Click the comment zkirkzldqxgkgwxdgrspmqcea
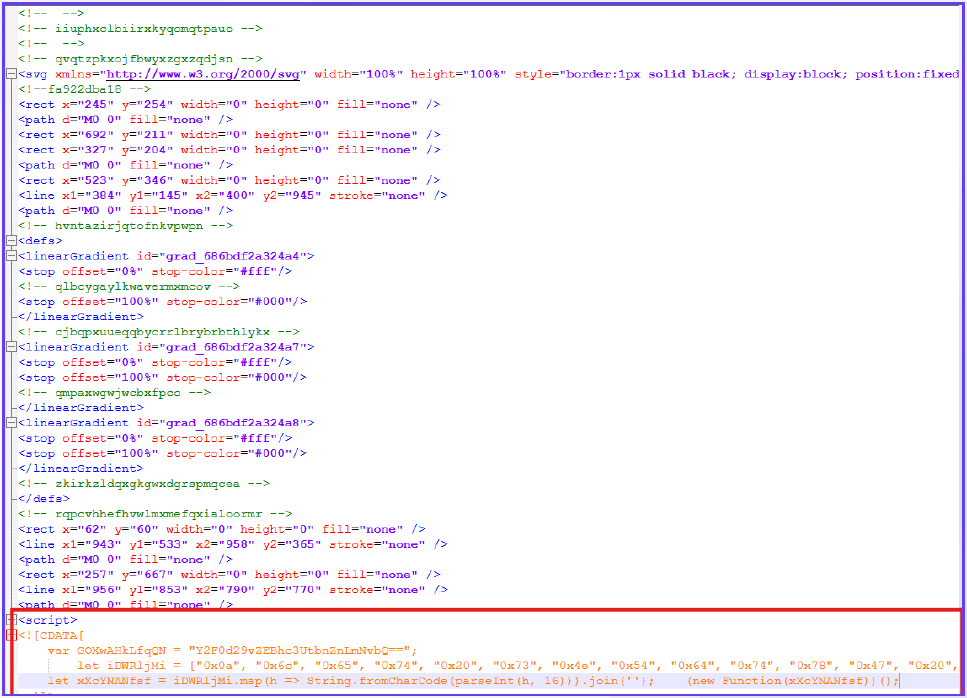The height and width of the screenshot is (698, 967). coord(144,483)
